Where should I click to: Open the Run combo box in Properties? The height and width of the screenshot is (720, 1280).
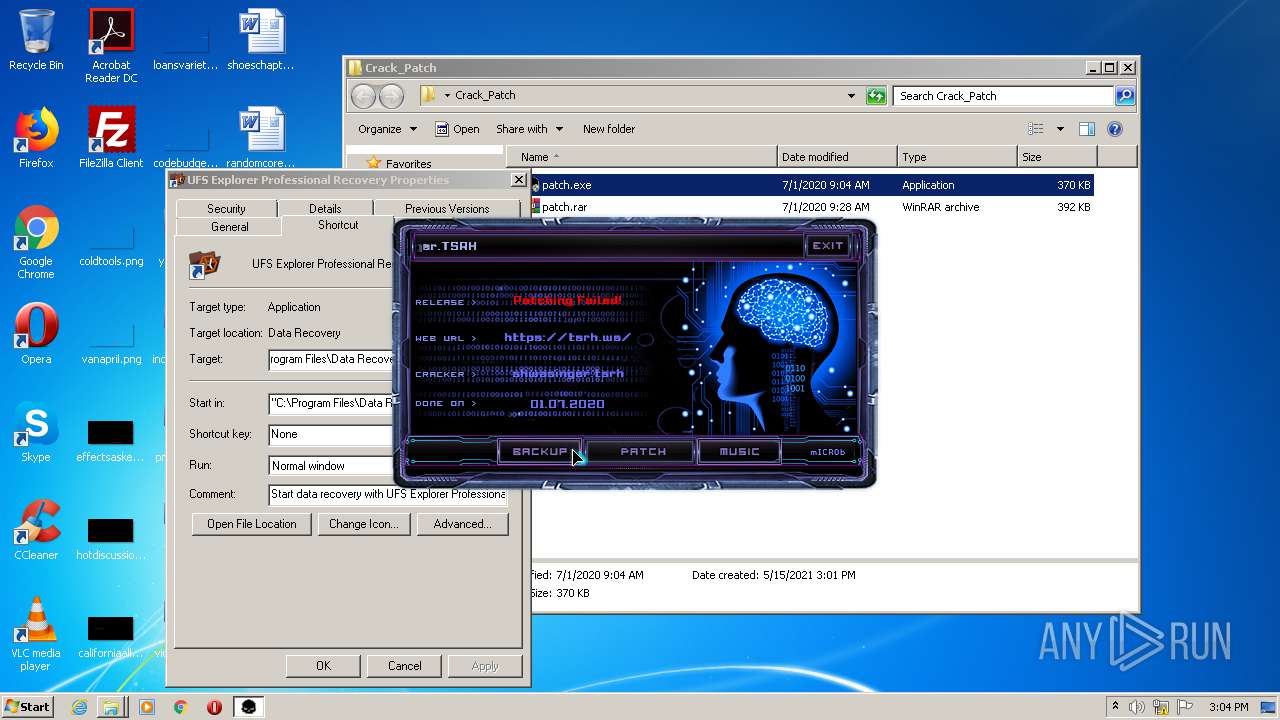388,465
